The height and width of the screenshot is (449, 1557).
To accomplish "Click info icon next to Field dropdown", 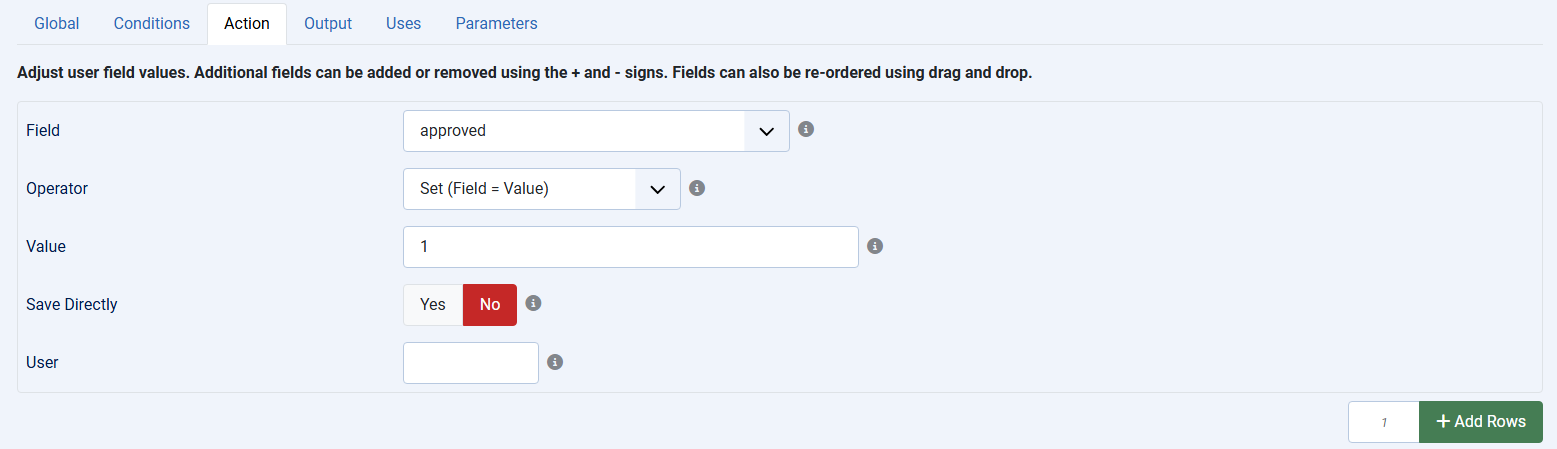I will [x=806, y=129].
